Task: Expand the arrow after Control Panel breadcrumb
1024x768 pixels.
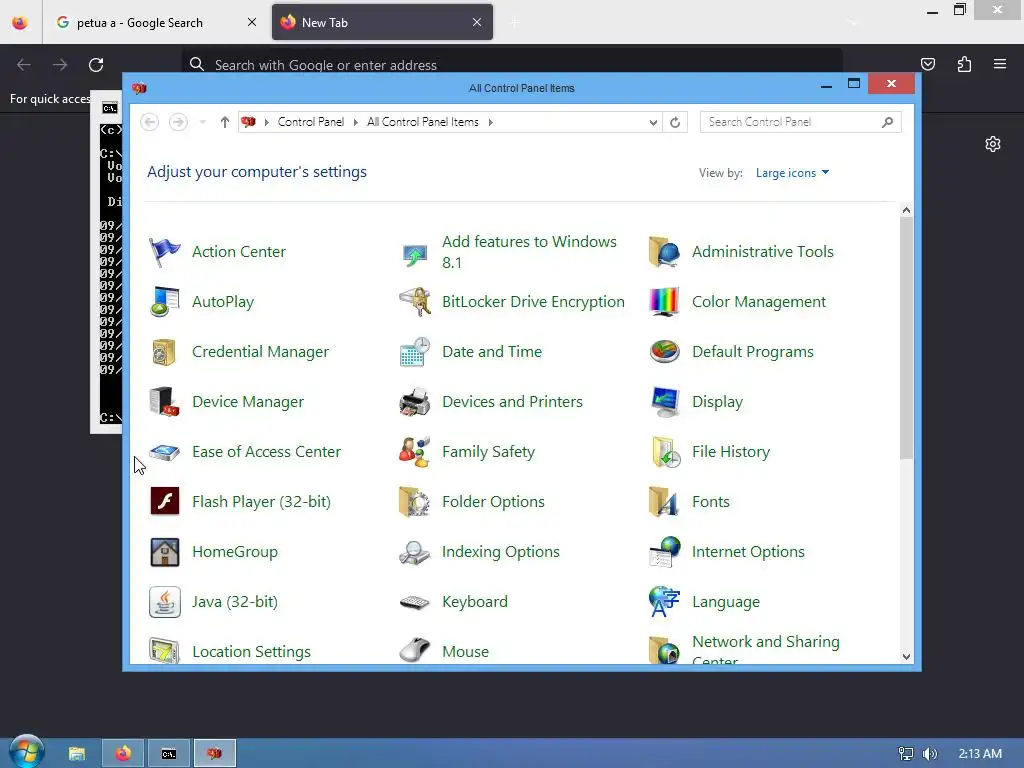Action: coord(355,122)
